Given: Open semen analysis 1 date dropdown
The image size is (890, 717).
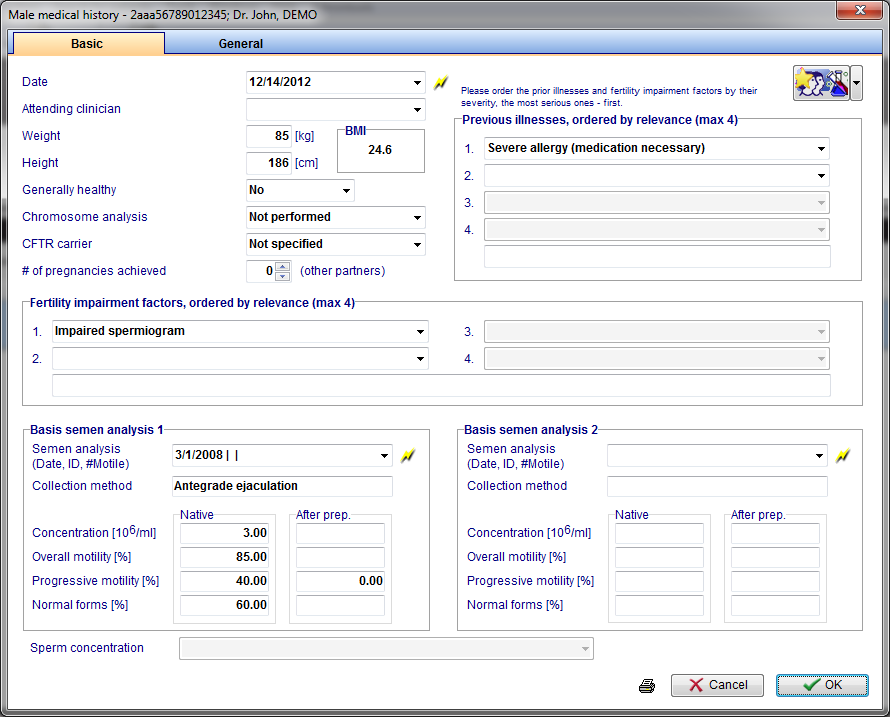Looking at the screenshot, I should 384,455.
